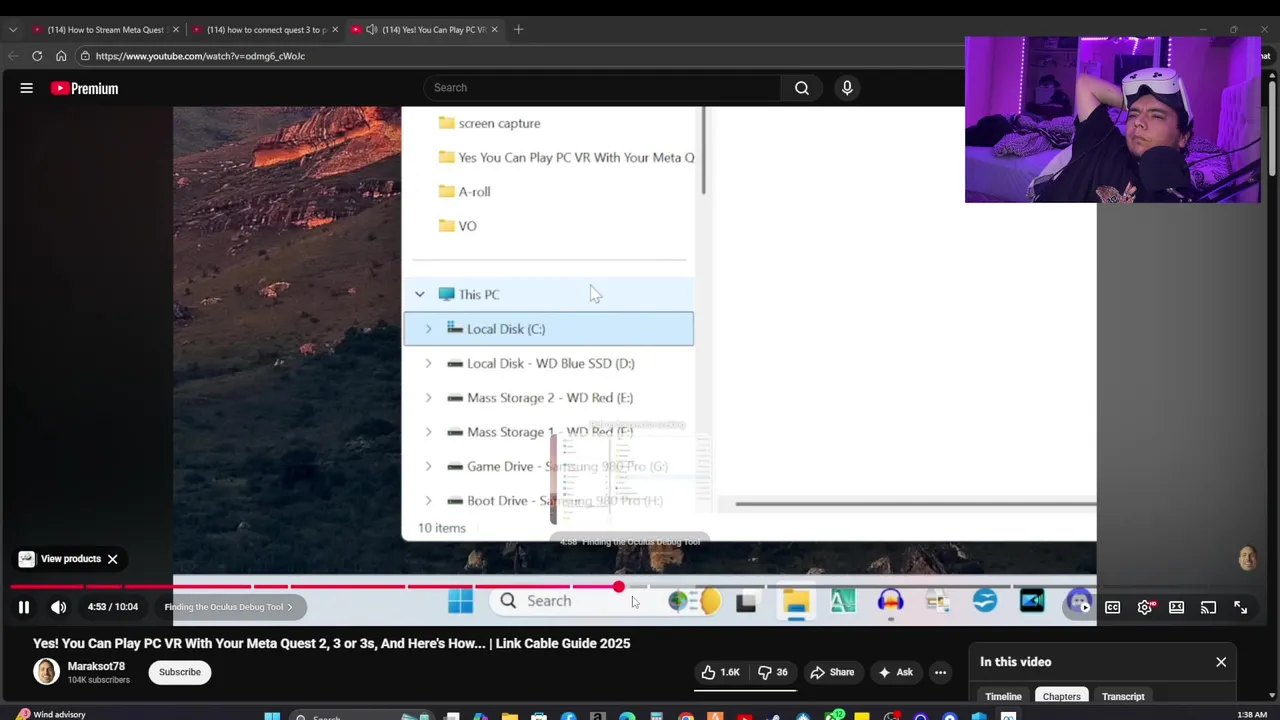Click the YouTube search magnifier button
This screenshot has height=720, width=1280.
(802, 88)
